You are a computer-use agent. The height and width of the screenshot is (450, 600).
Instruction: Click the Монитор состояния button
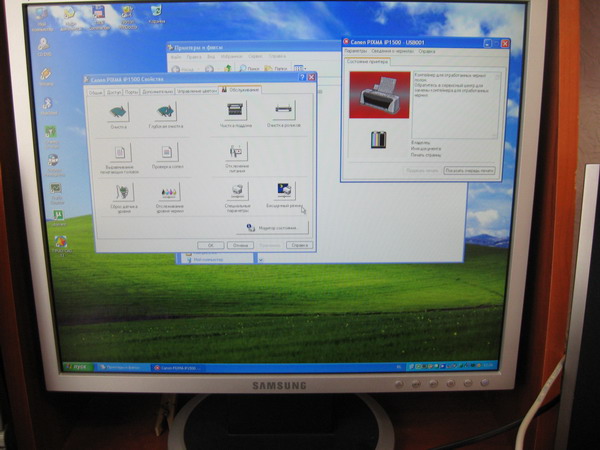point(272,228)
